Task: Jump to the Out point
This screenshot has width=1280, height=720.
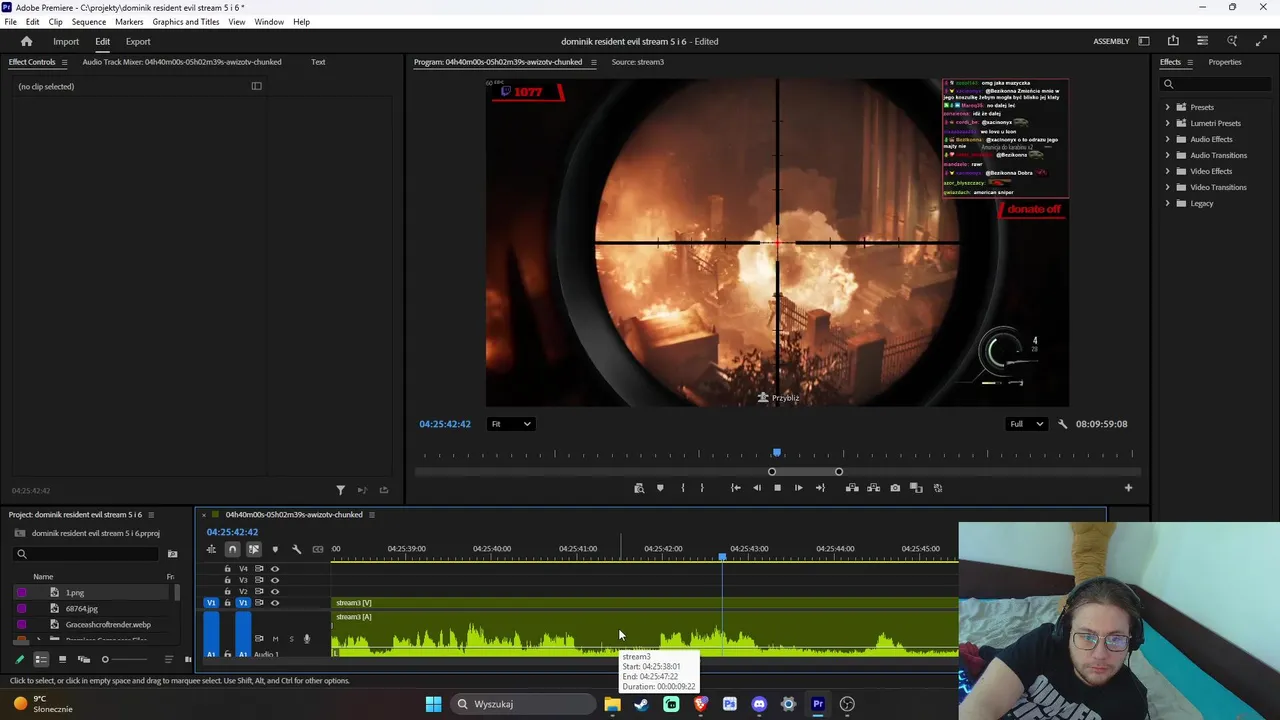Action: (820, 488)
